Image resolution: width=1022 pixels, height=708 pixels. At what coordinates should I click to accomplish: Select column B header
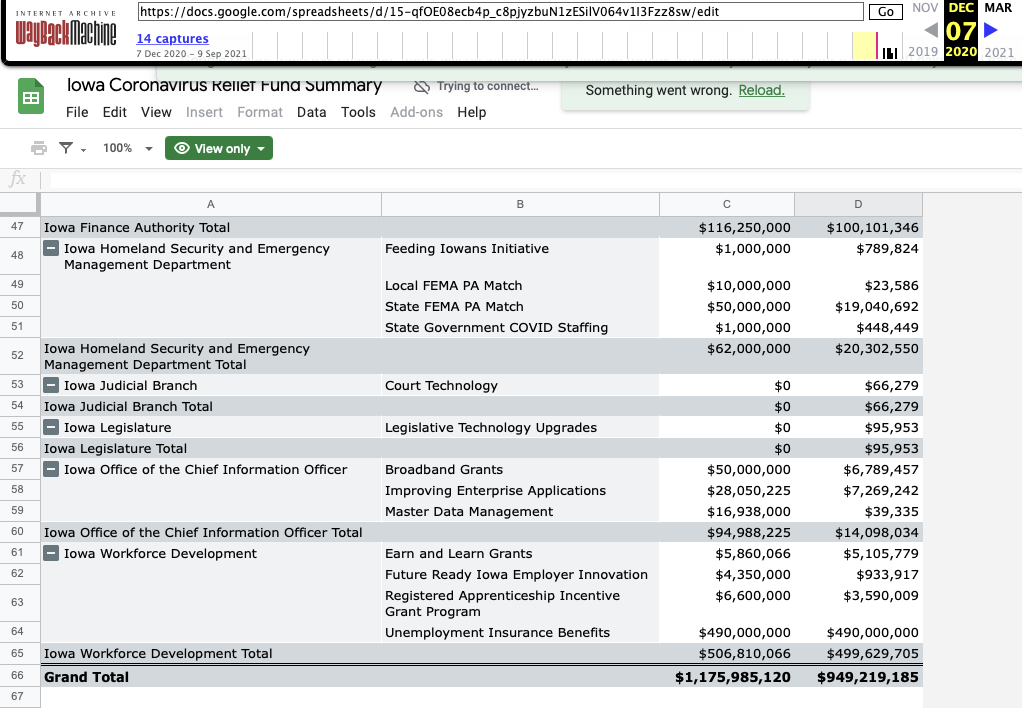(x=520, y=204)
